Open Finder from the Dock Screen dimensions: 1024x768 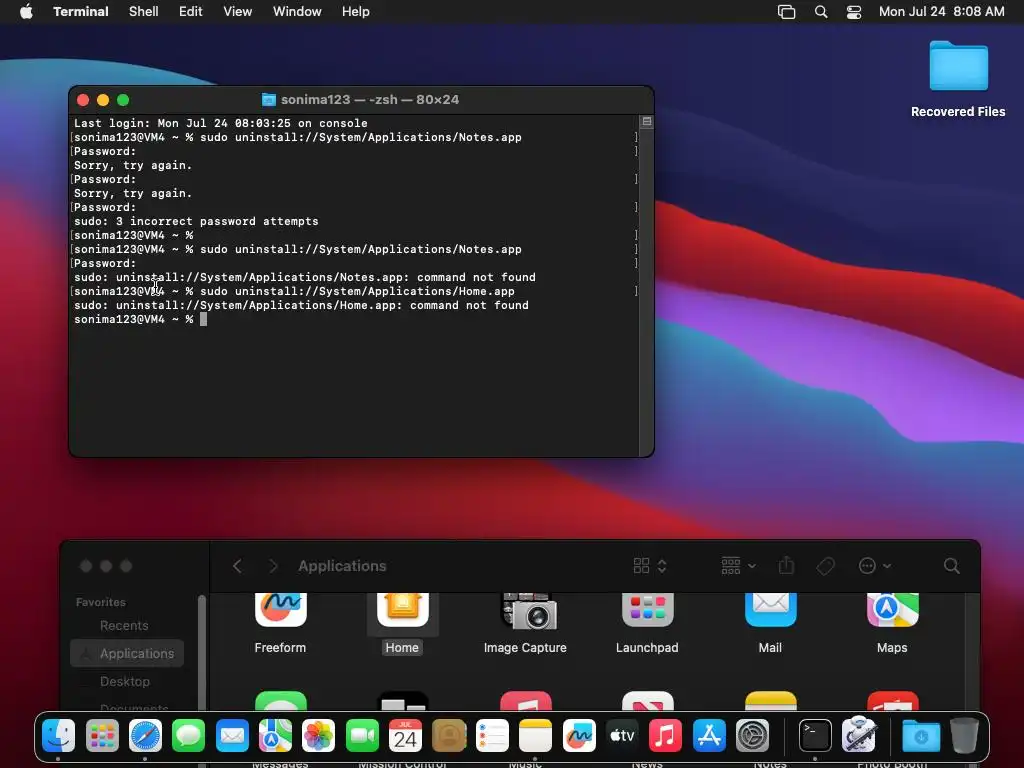[58, 735]
